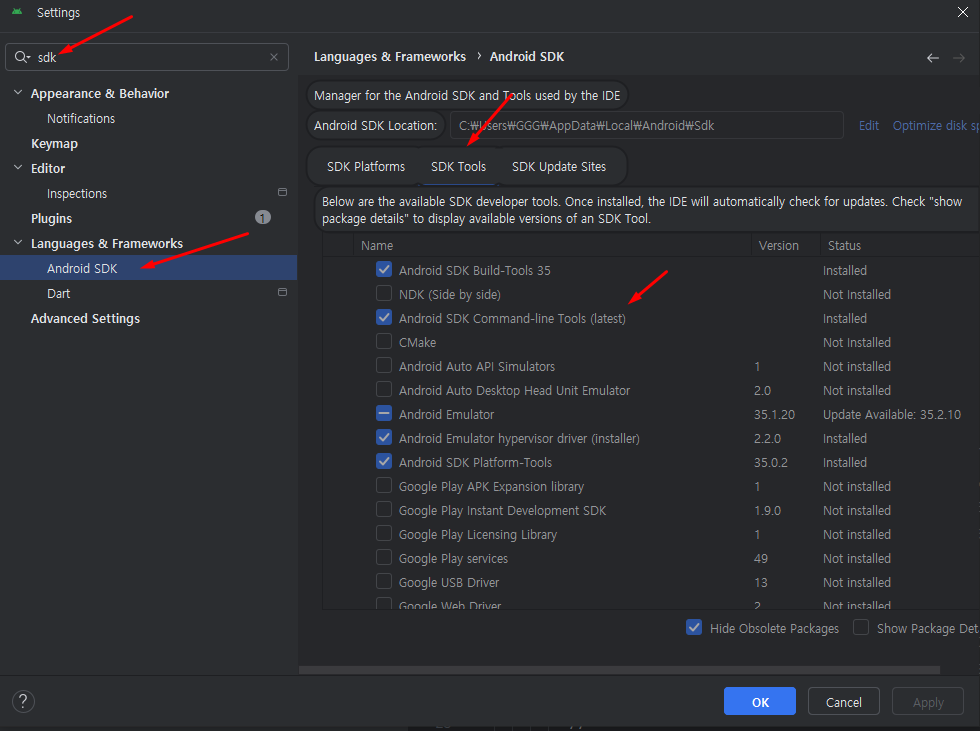Collapse the Languages & Frameworks section

click(18, 243)
